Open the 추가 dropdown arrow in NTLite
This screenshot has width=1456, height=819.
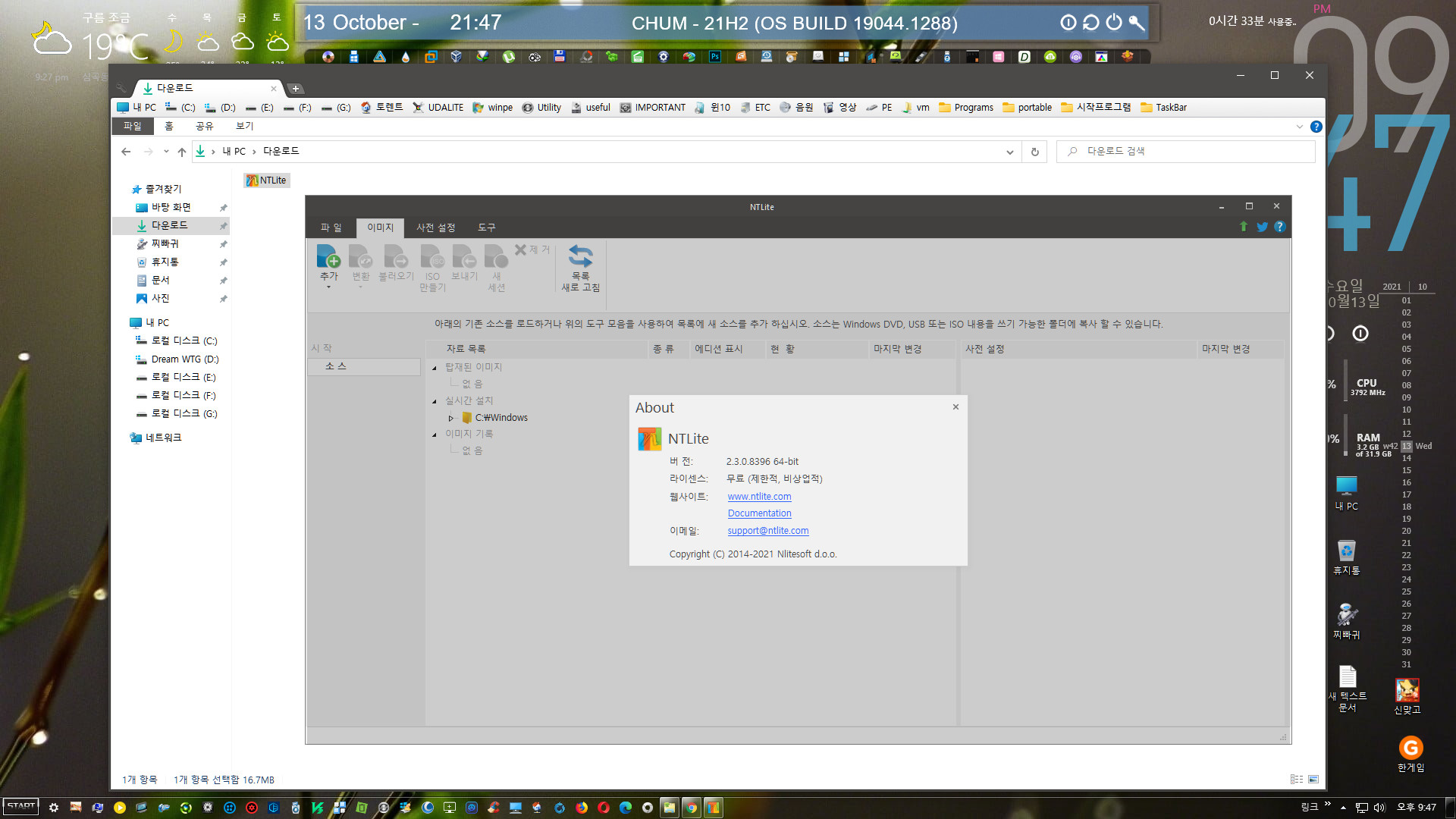tap(328, 287)
